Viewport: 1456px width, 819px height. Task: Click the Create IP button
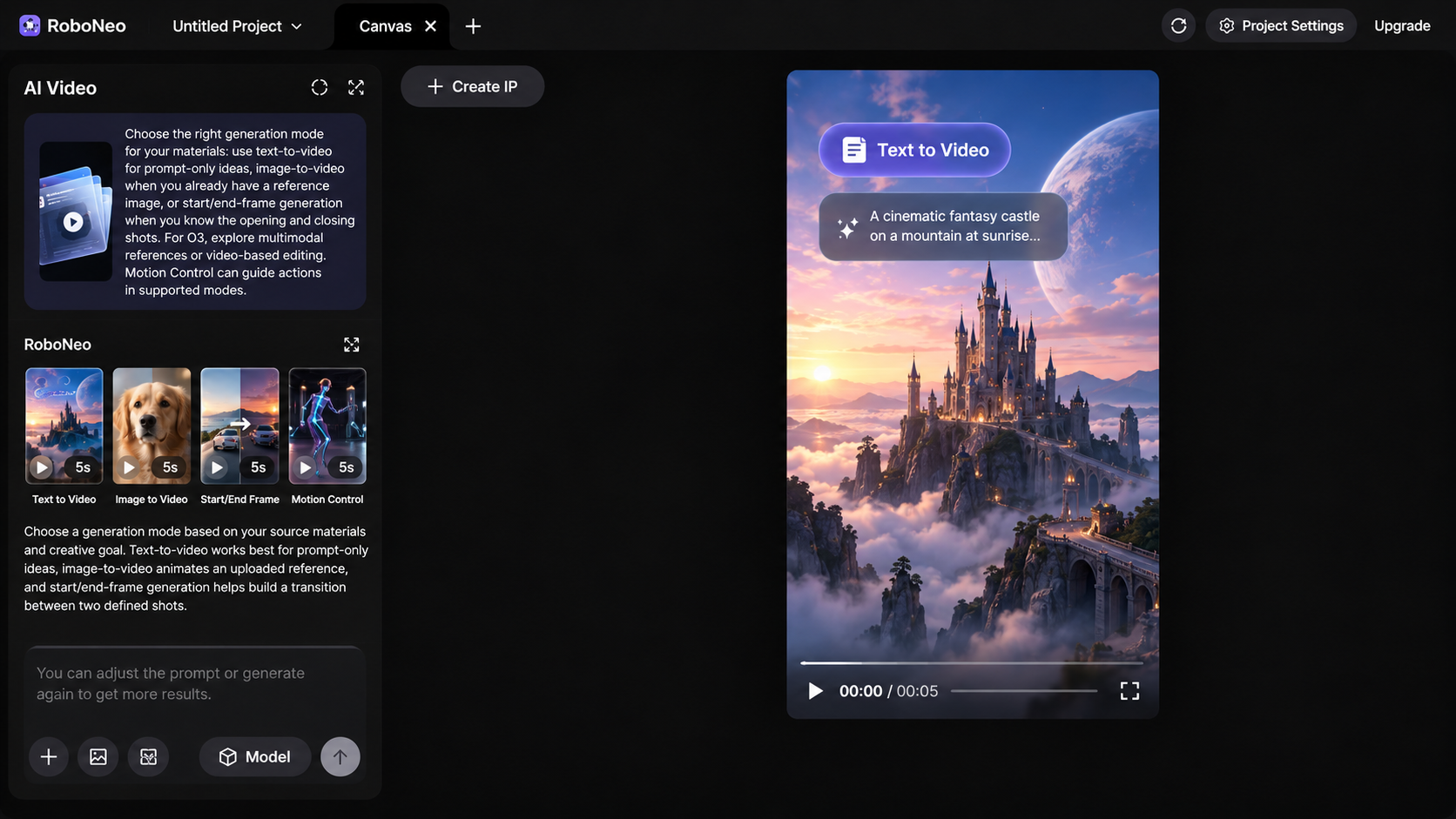(473, 87)
